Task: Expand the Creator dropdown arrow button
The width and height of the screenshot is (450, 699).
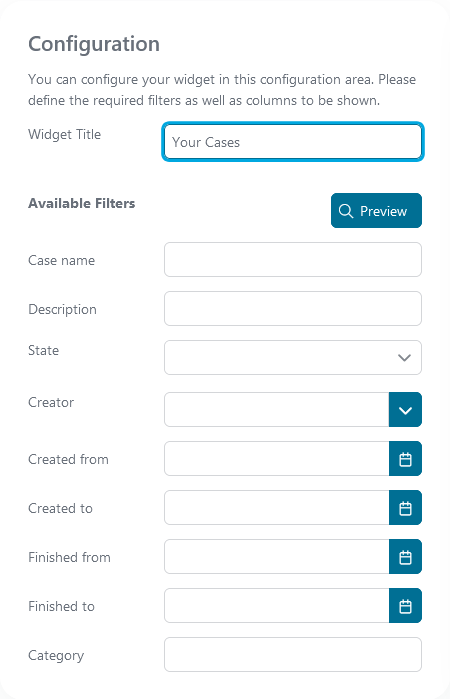Action: click(405, 410)
